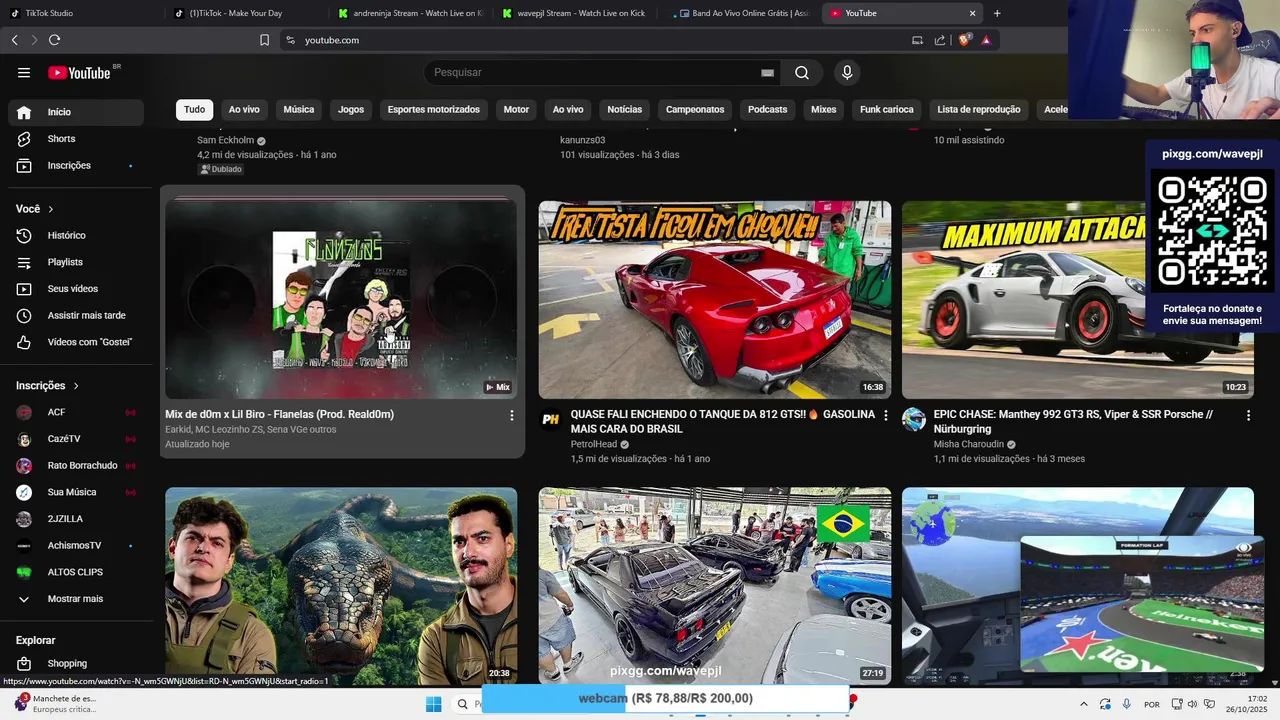Switch to the wavepjl Stream Kick tab

[x=575, y=13]
